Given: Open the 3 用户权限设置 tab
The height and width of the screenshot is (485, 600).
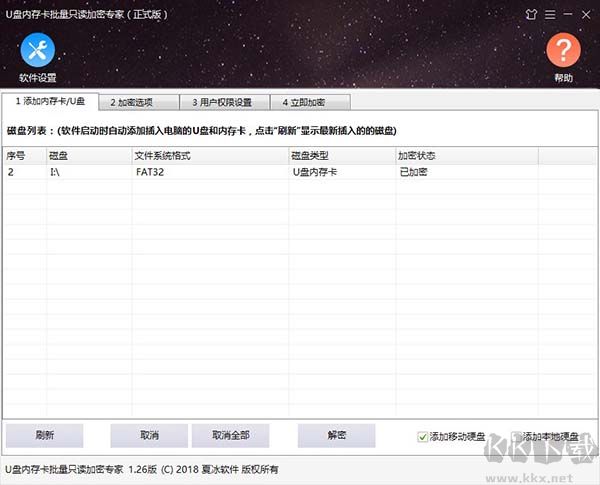Looking at the screenshot, I should point(225,103).
